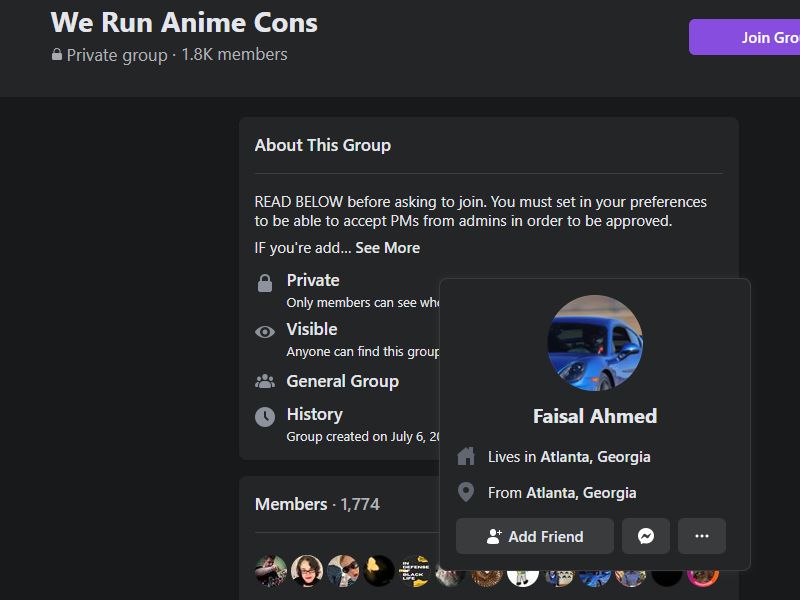800x600 pixels.
Task: Click the 'Only members can see' text
Action: tap(363, 303)
